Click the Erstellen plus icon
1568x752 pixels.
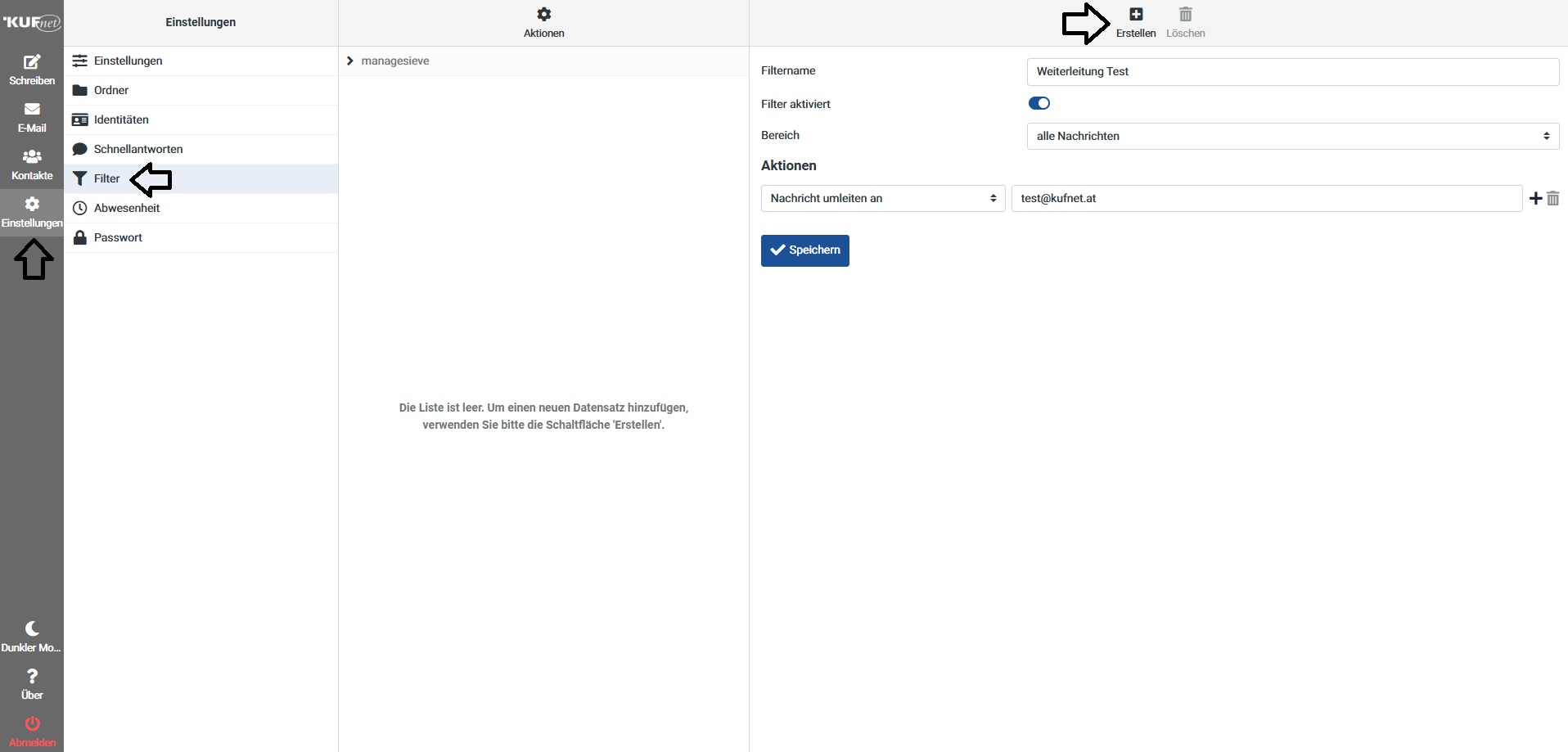click(1136, 15)
